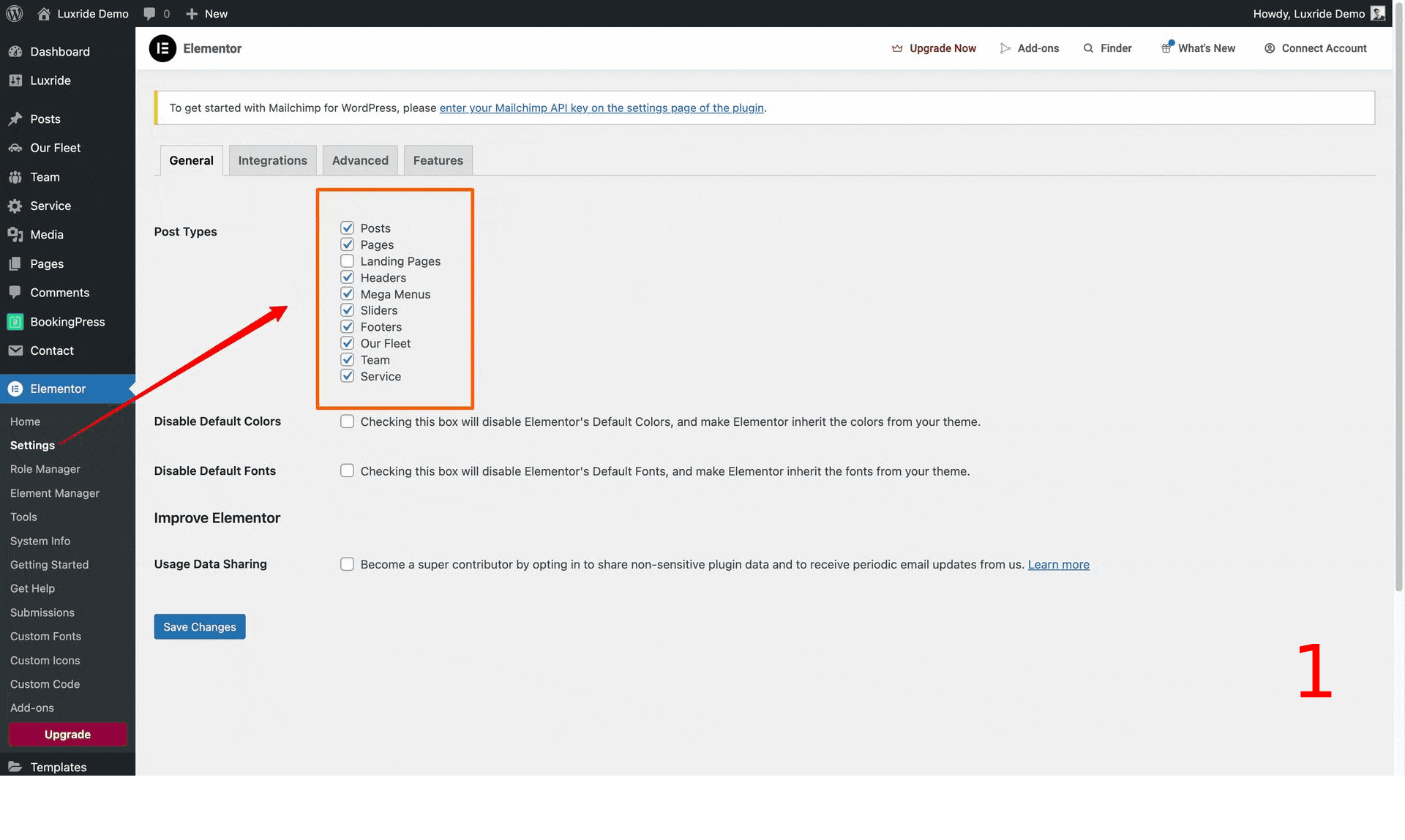
Task: Uncheck the Pages post type checkbox
Action: coord(348,244)
